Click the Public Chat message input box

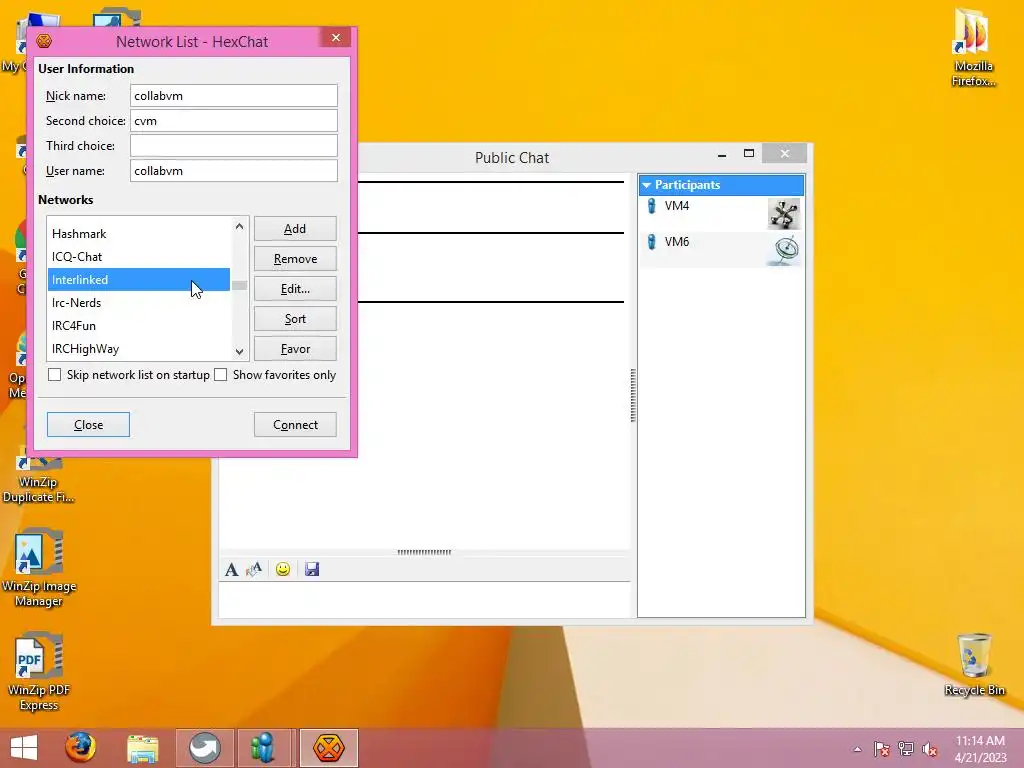424,599
